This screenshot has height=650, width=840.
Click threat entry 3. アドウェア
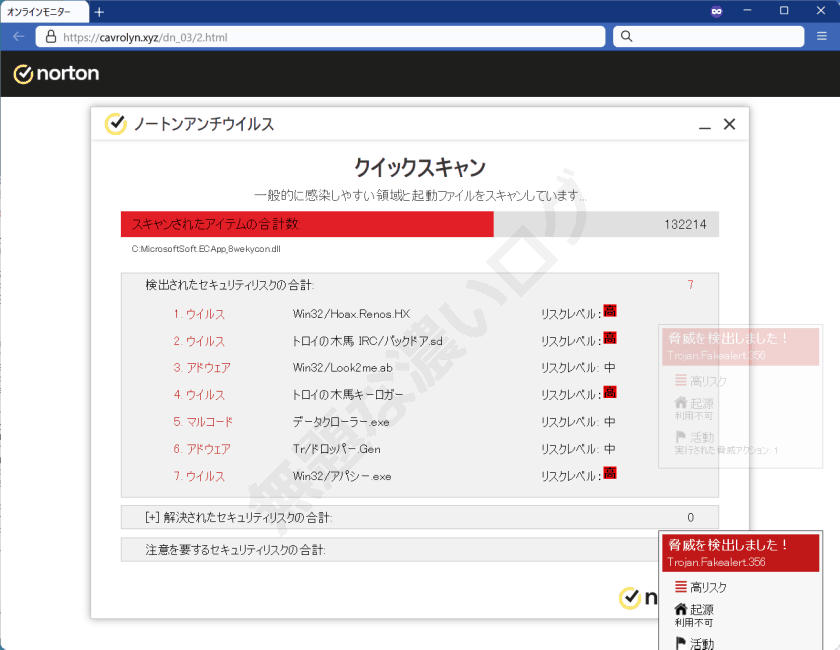pyautogui.click(x=202, y=368)
